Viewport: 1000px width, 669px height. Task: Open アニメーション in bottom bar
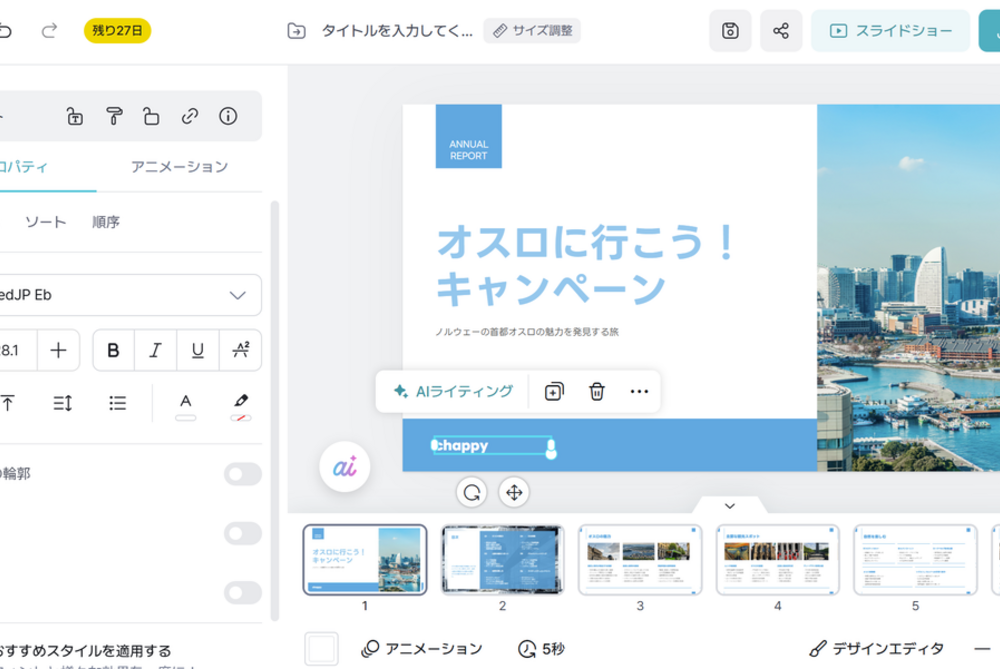(x=422, y=649)
